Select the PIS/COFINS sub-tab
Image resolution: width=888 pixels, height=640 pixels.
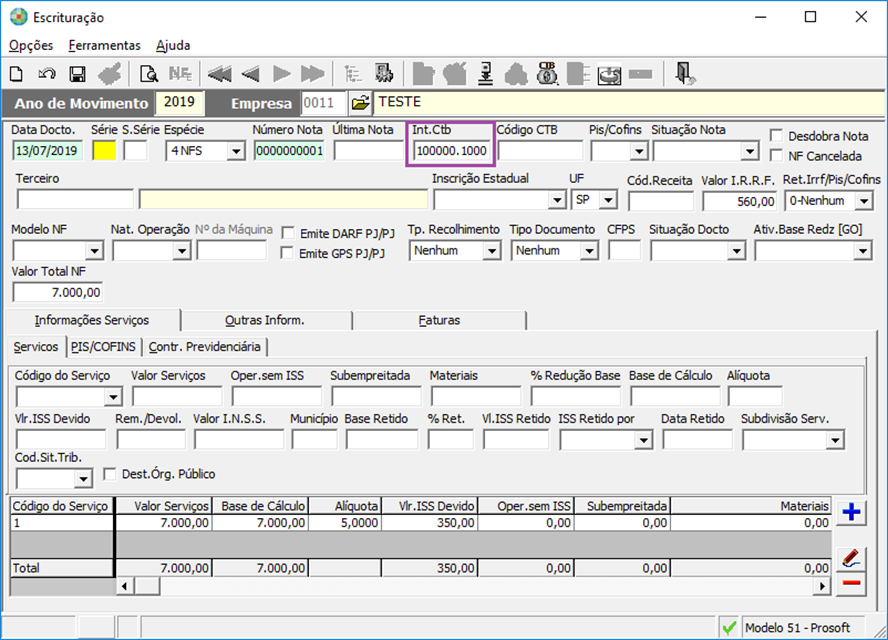[x=103, y=347]
